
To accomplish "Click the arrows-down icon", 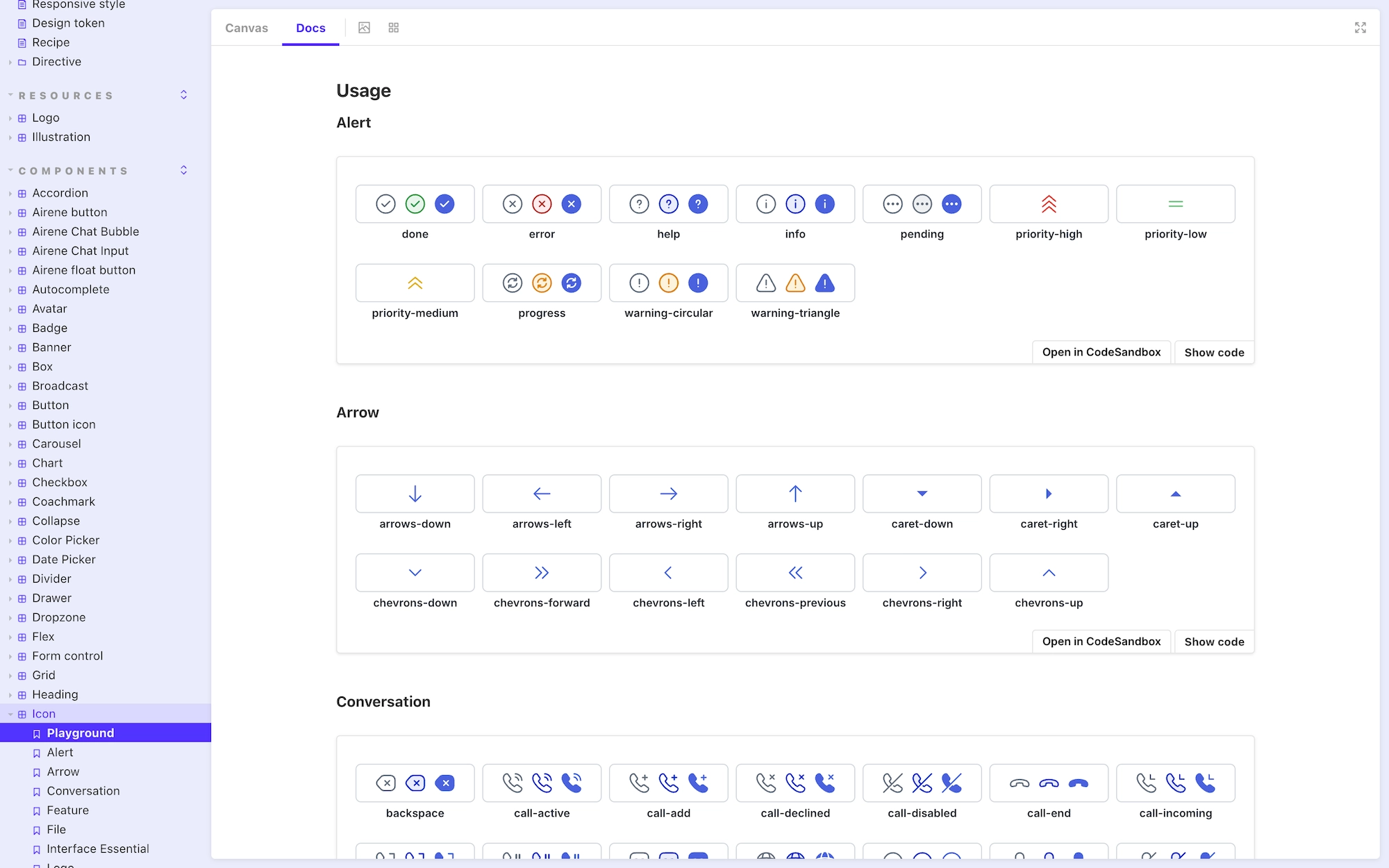I will pos(415,494).
